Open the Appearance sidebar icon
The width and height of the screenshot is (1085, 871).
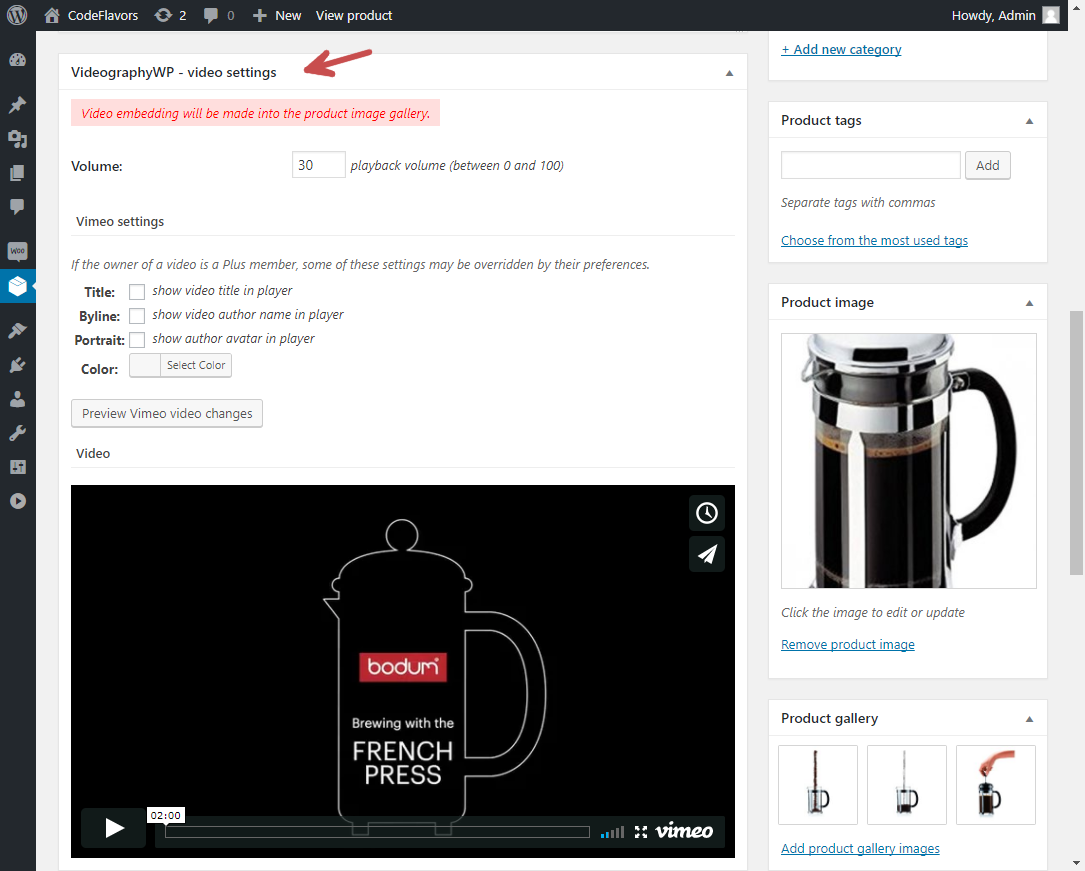pyautogui.click(x=17, y=331)
